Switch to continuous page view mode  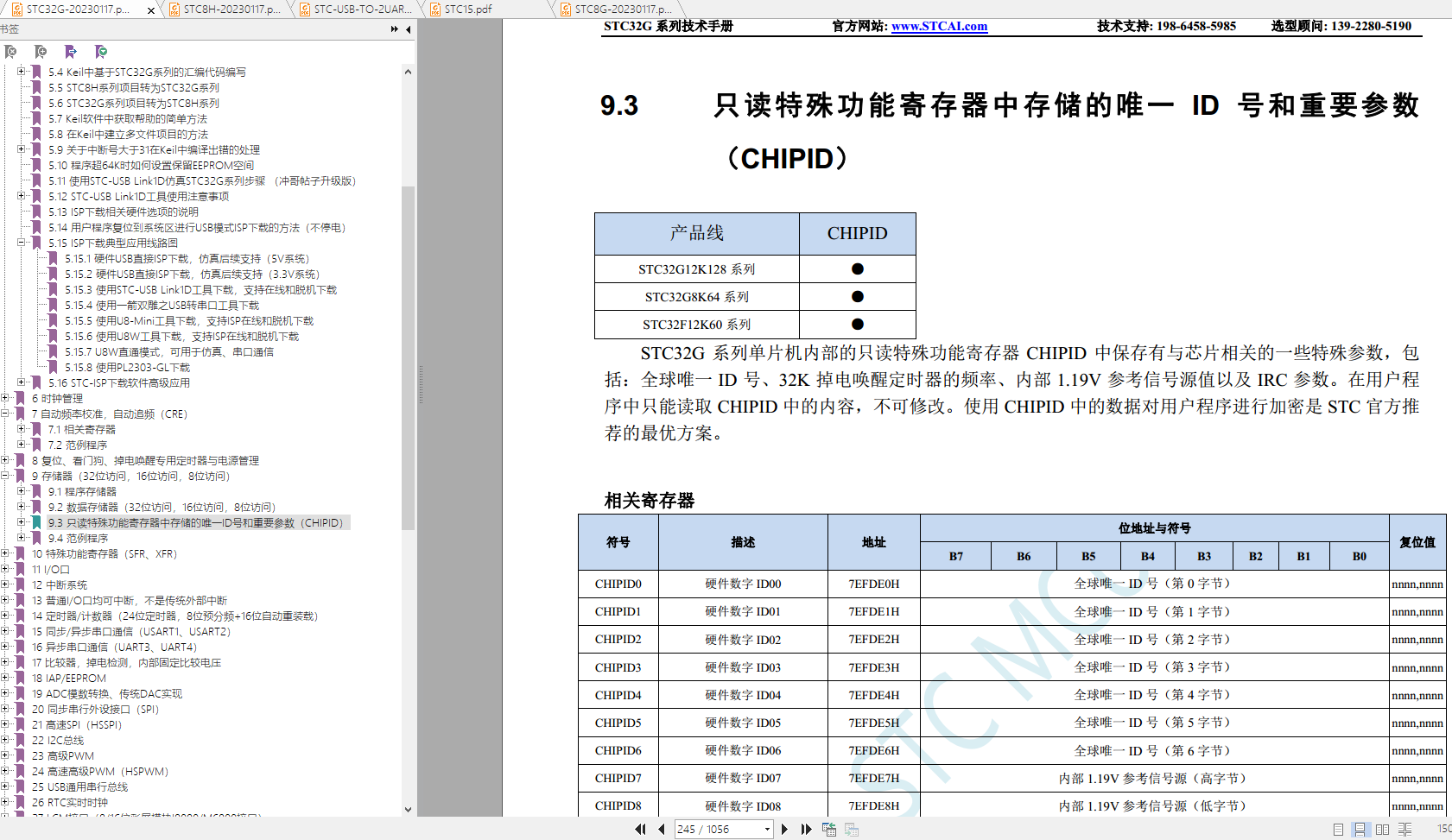1360,829
